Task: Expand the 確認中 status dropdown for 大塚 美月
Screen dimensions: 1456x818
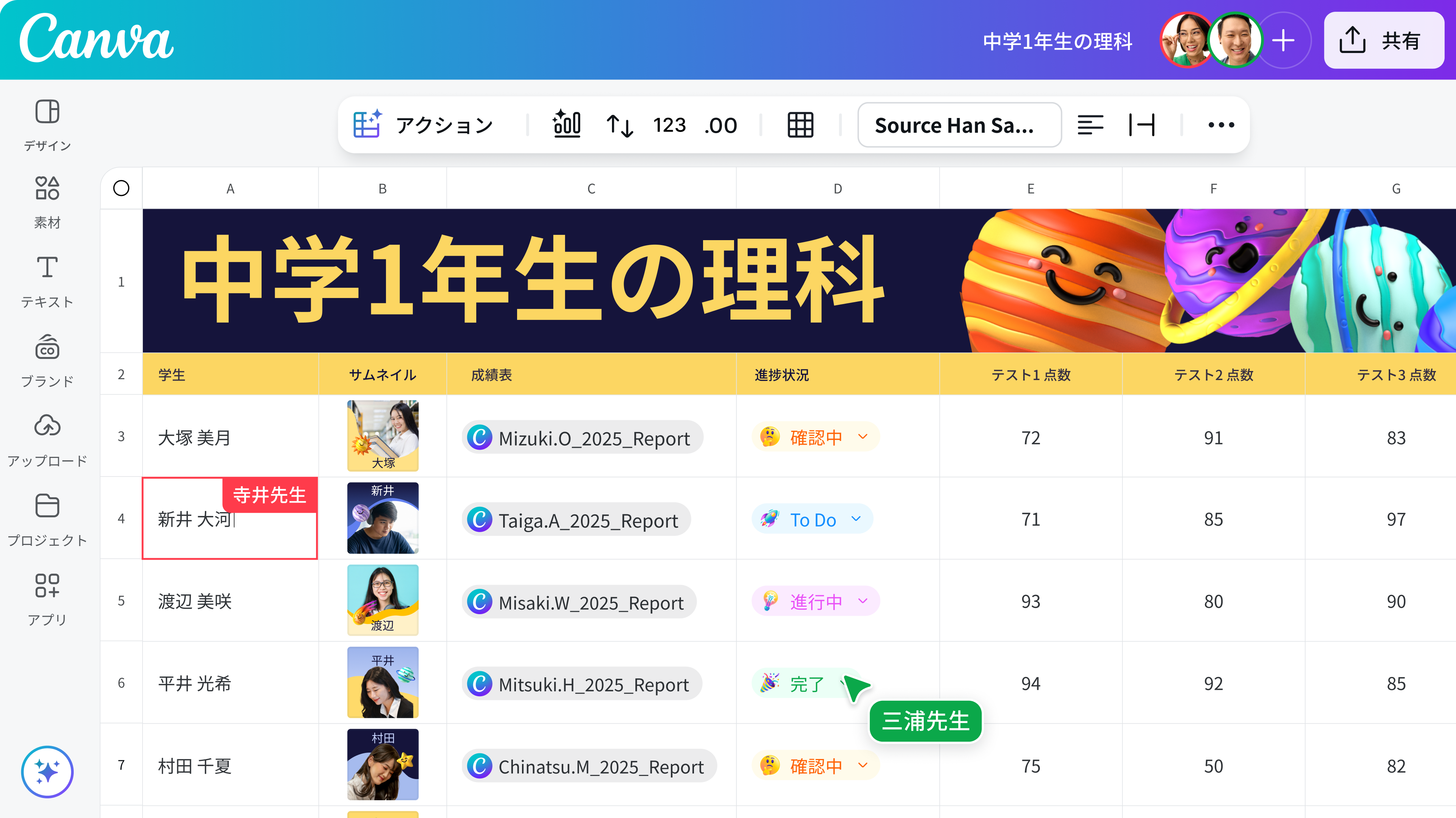Action: point(863,436)
